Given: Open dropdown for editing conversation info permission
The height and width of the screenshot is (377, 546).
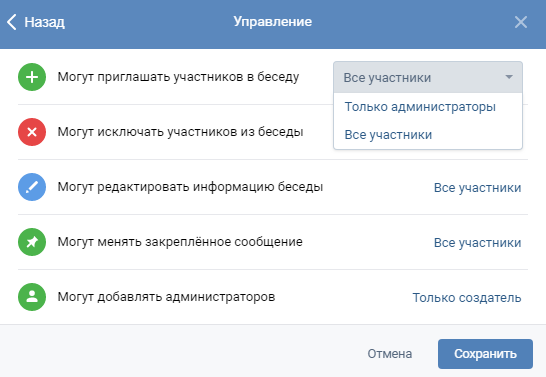Looking at the screenshot, I should [x=477, y=188].
